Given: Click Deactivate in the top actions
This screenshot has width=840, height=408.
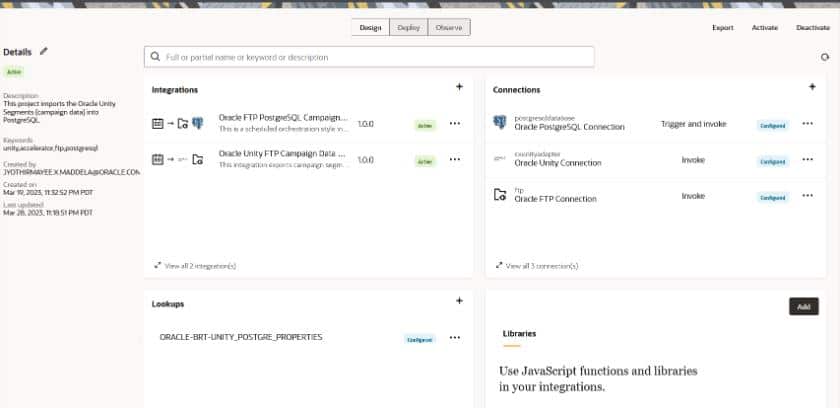Looking at the screenshot, I should click(813, 28).
